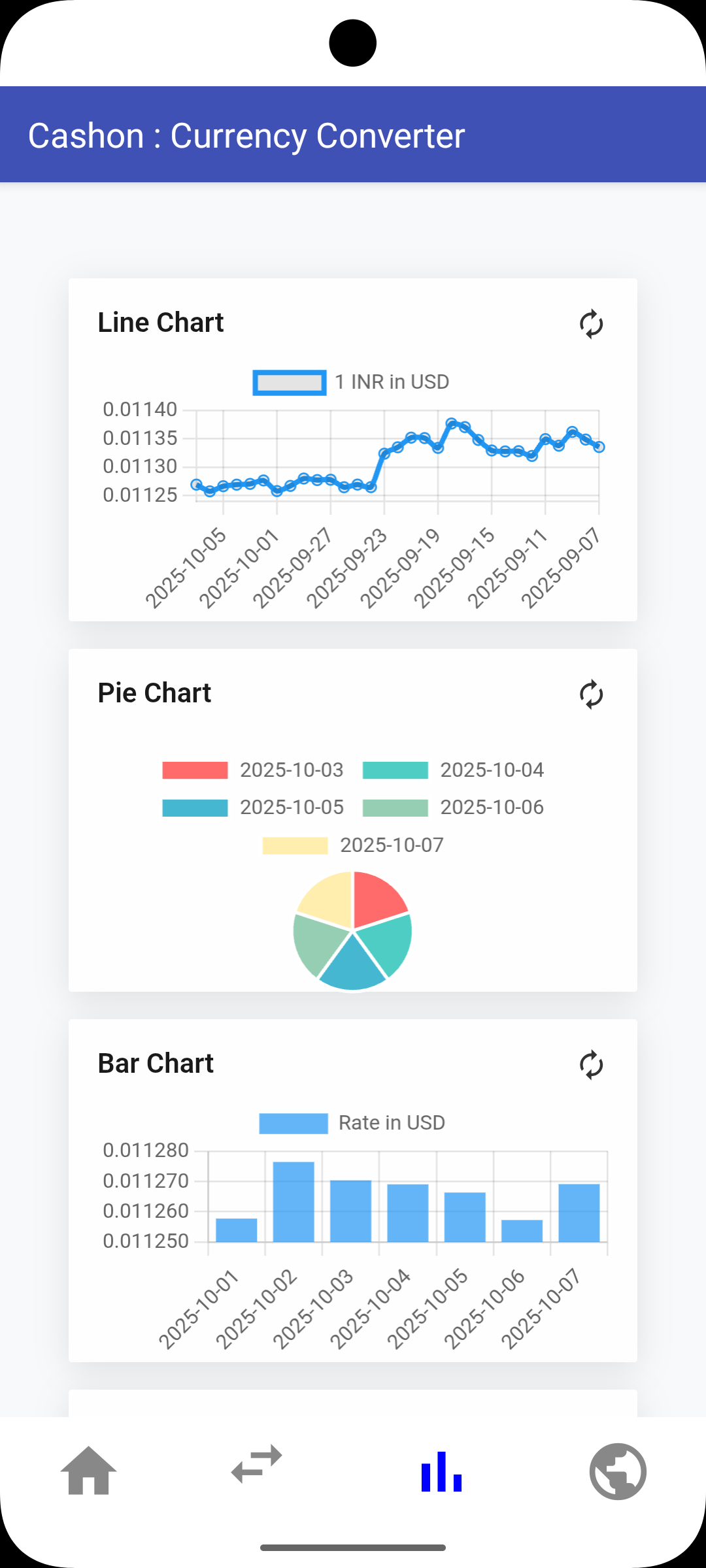Viewport: 706px width, 1568px height.
Task: Reload the Bar Chart data
Action: (591, 1065)
